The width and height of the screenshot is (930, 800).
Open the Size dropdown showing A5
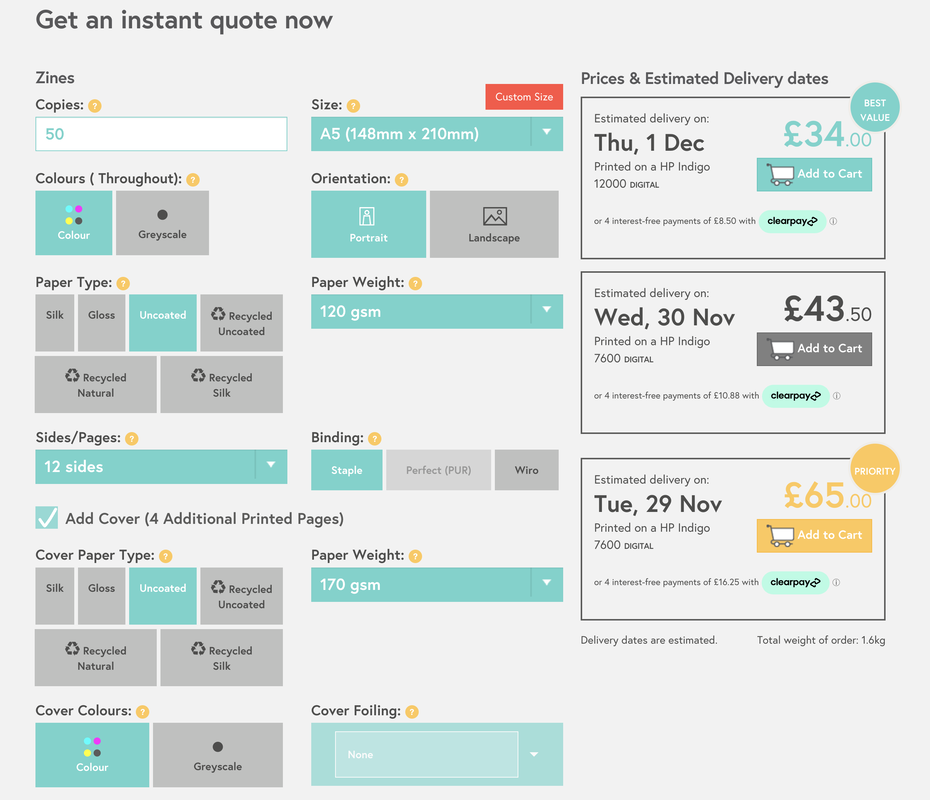pyautogui.click(x=437, y=134)
